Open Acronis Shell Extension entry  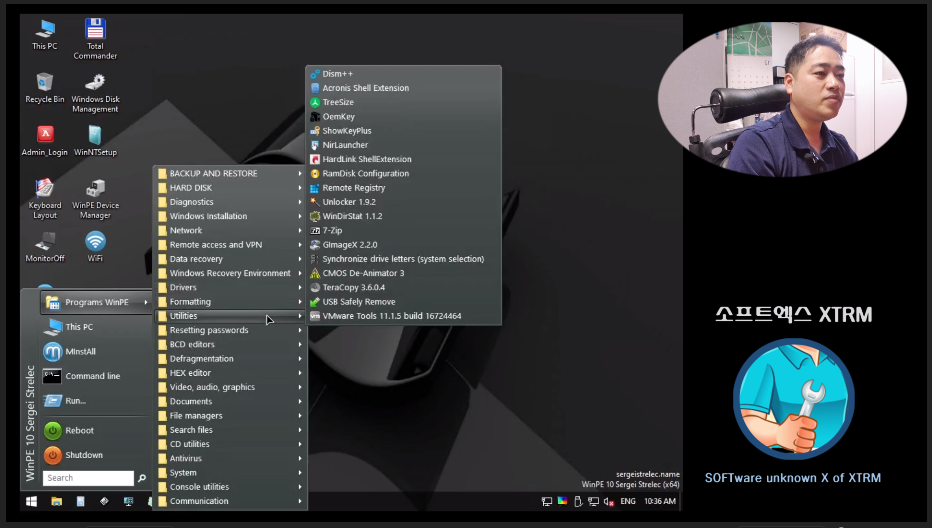pos(403,88)
